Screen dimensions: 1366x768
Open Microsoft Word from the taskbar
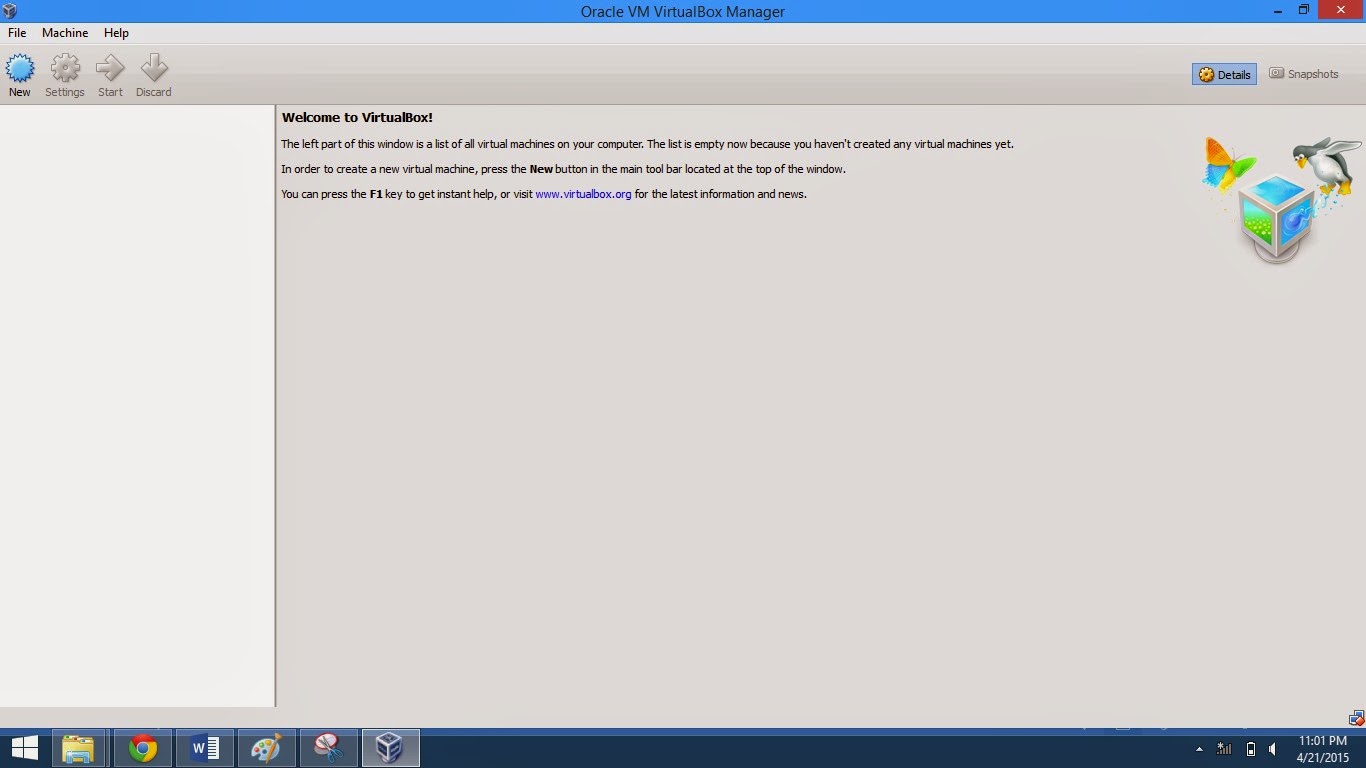point(205,748)
